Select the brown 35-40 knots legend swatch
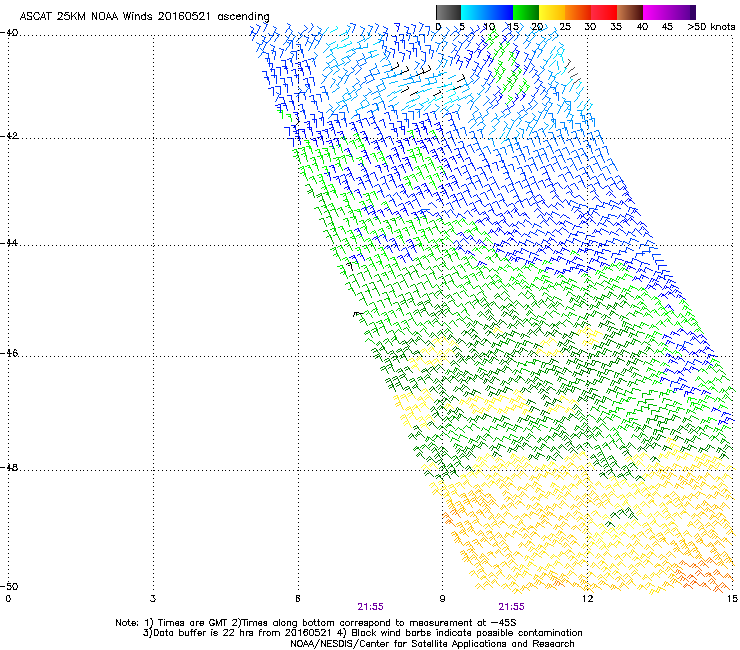The width and height of the screenshot is (740, 650). coord(630,12)
